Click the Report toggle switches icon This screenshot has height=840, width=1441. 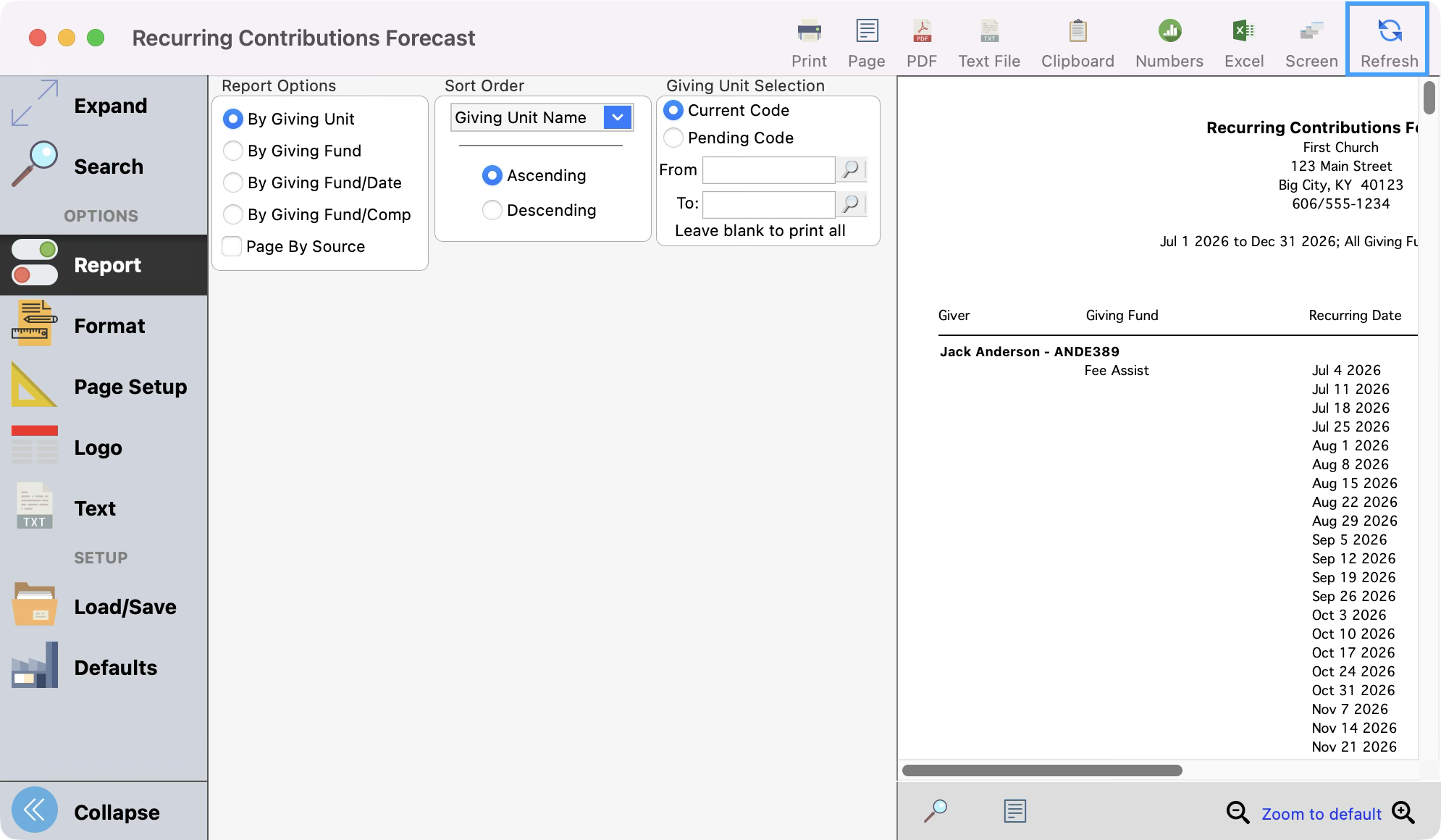35,262
